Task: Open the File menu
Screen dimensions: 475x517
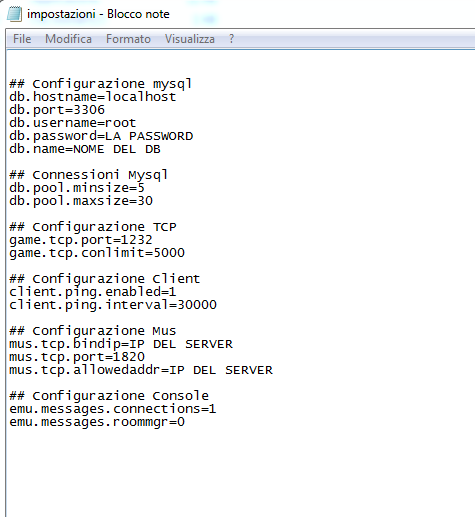Action: [22, 39]
